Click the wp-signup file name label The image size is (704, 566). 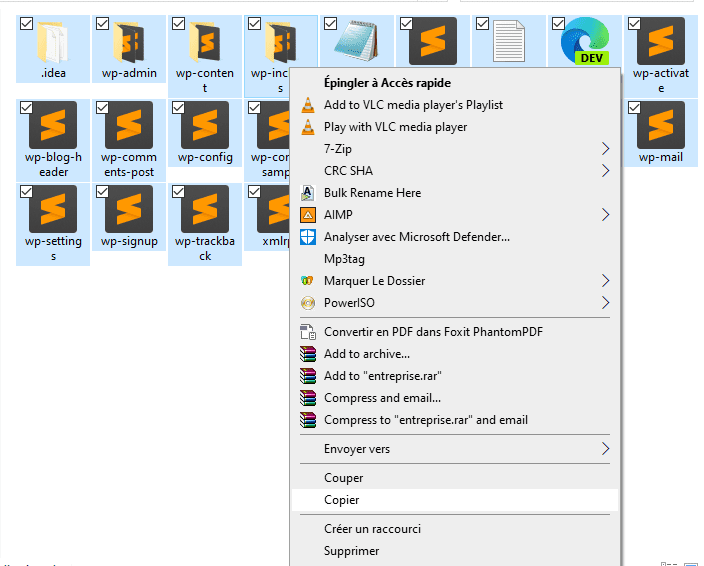click(x=129, y=241)
